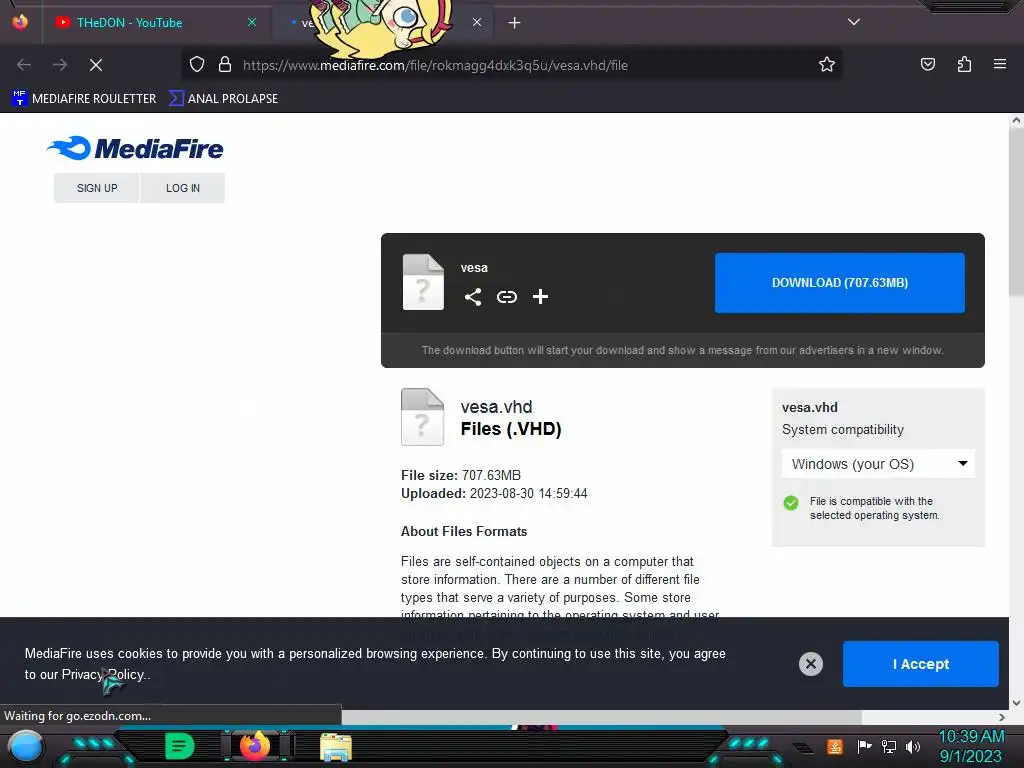Open the green notes app in taskbar
The image size is (1024, 768).
(180, 746)
